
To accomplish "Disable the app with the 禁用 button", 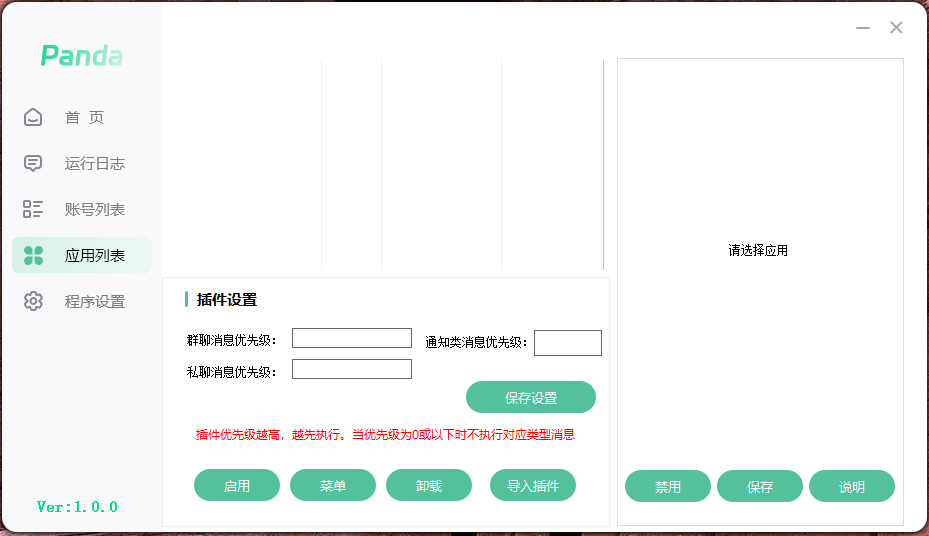I will click(668, 487).
